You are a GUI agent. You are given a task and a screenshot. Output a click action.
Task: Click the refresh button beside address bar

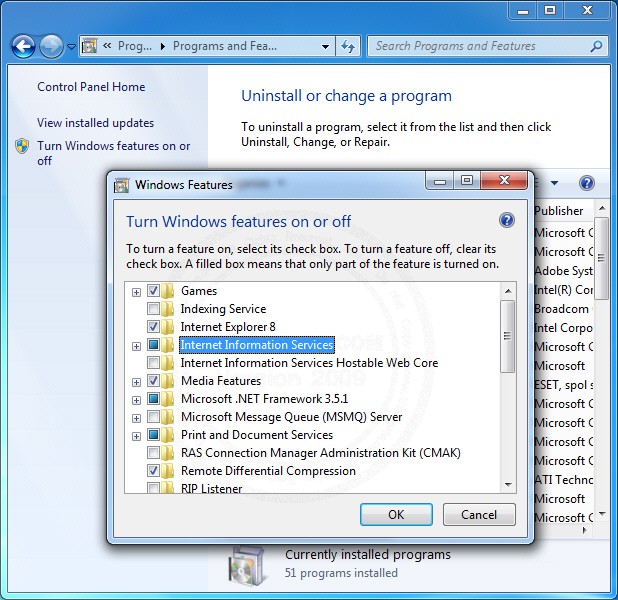348,46
